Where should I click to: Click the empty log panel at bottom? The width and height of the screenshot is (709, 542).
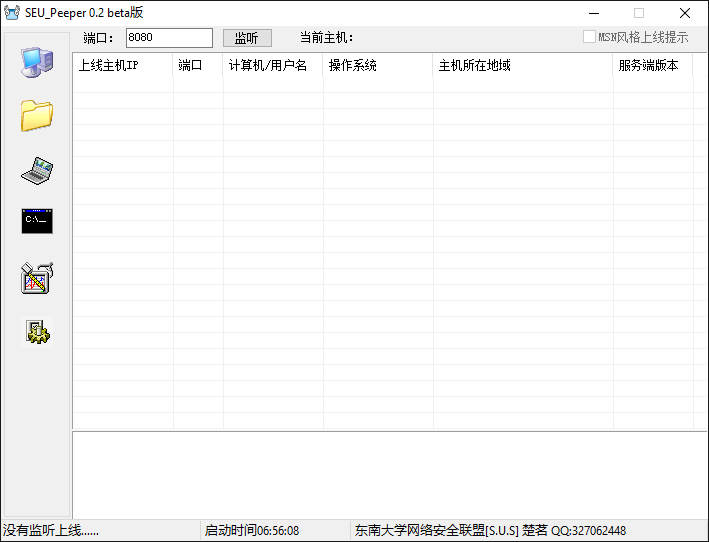click(389, 474)
